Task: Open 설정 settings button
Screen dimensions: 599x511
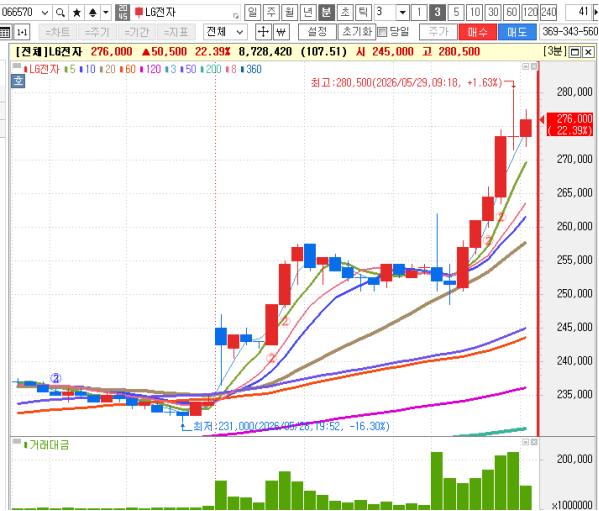Action: pos(317,32)
